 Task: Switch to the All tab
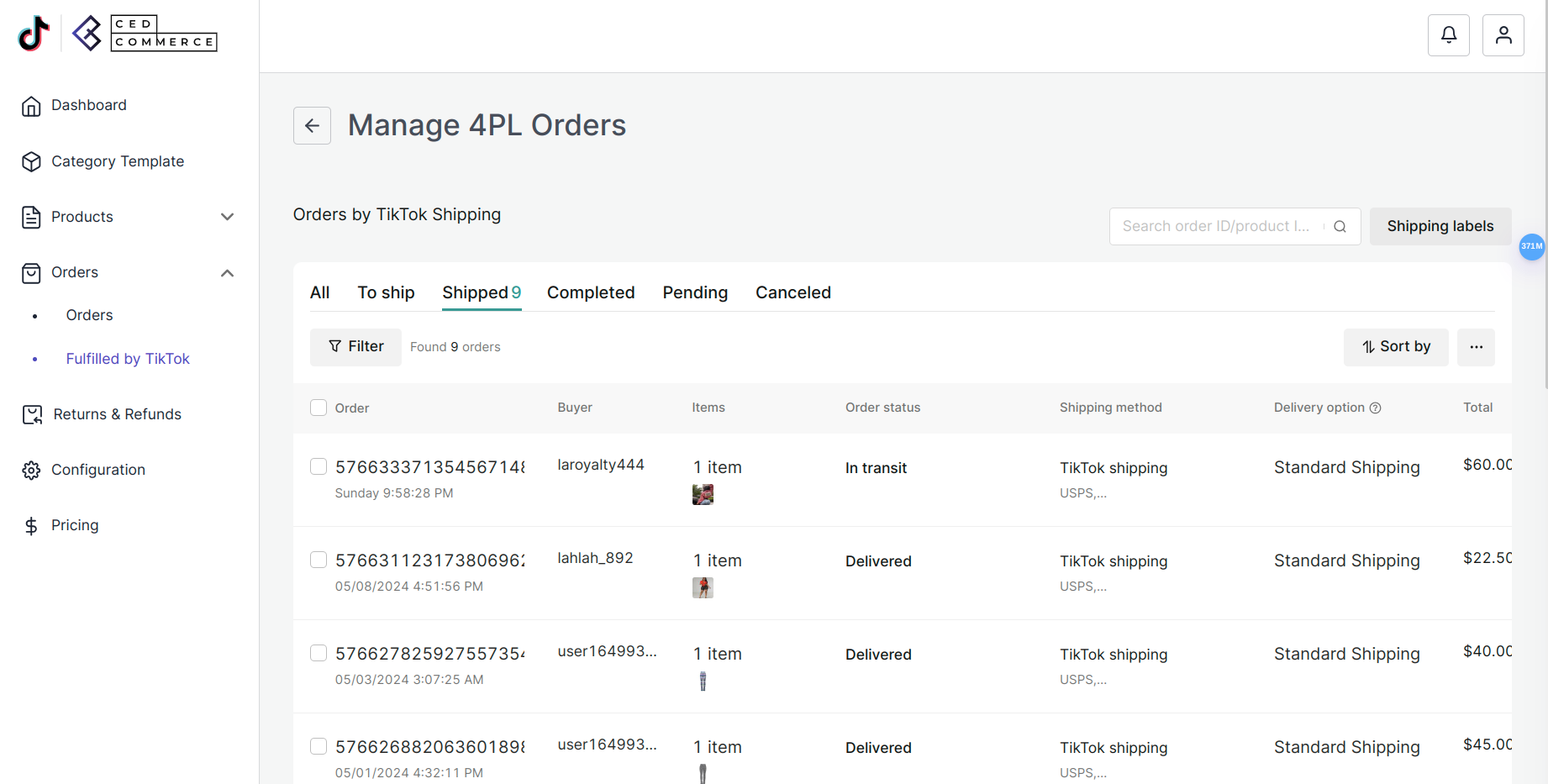319,292
